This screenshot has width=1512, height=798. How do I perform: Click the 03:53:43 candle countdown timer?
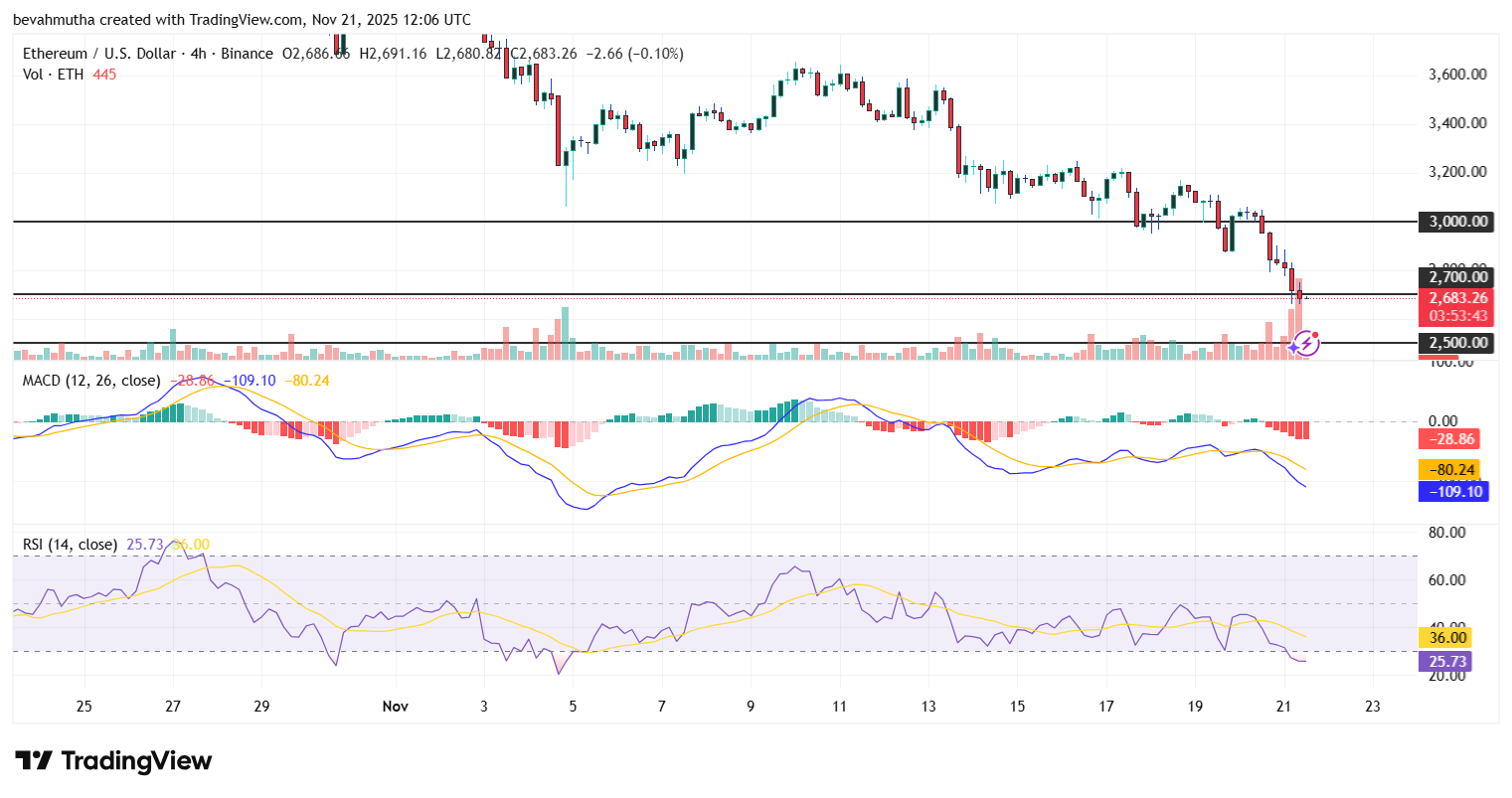[x=1455, y=312]
